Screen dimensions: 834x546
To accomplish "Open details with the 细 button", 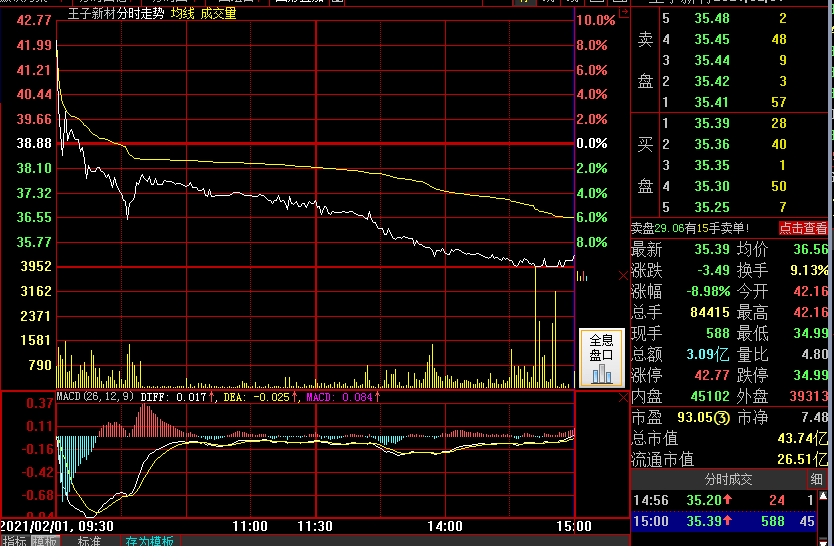I will click(x=817, y=480).
